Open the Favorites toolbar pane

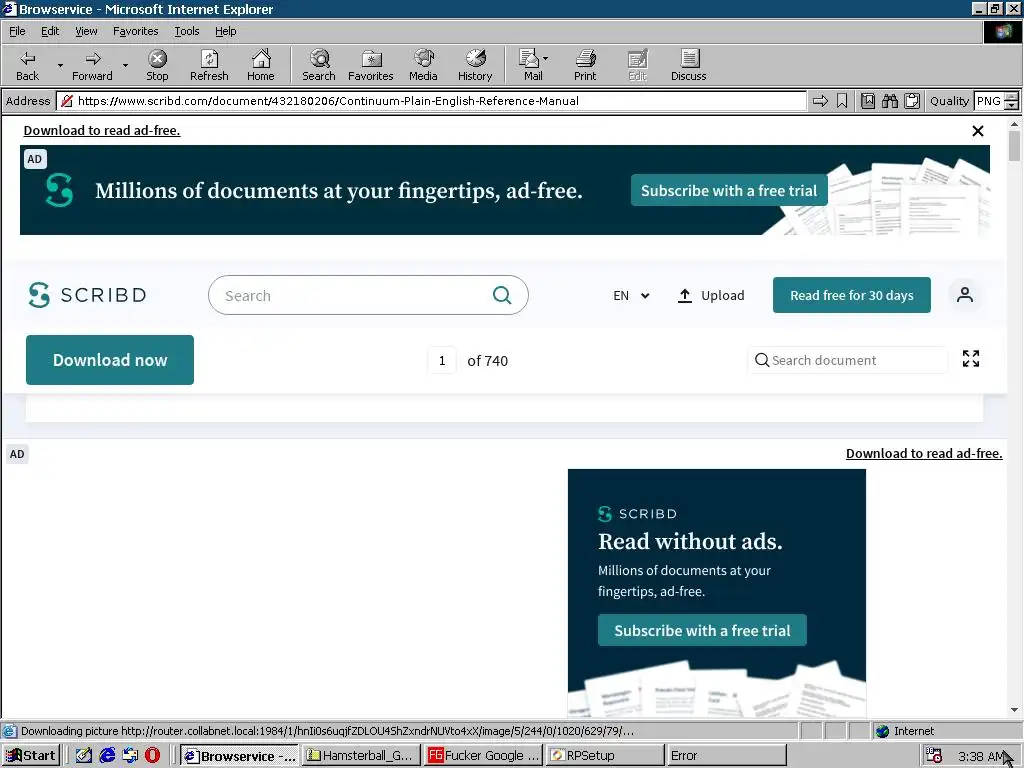[371, 65]
